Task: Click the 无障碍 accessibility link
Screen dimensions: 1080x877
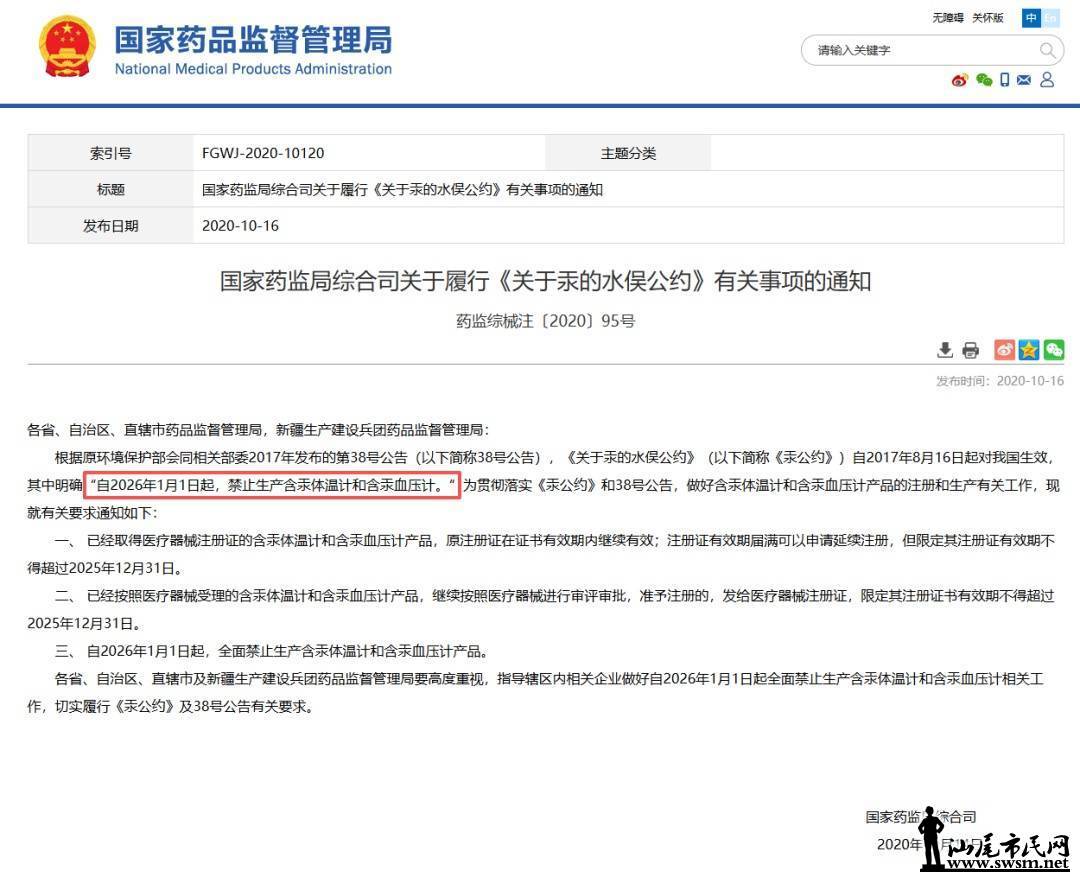Action: tap(948, 18)
